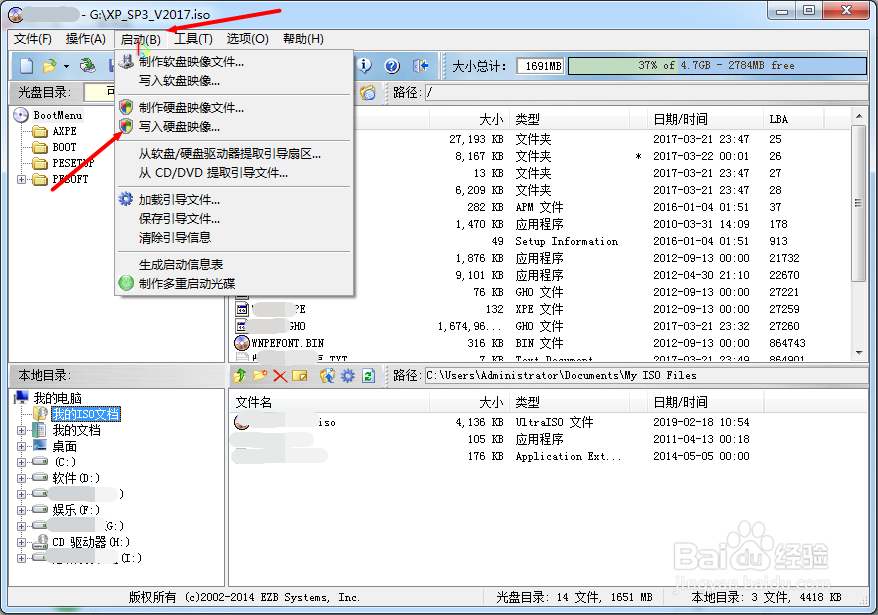This screenshot has height=615, width=878.
Task: Open the 选项(O) menu
Action: pos(247,39)
